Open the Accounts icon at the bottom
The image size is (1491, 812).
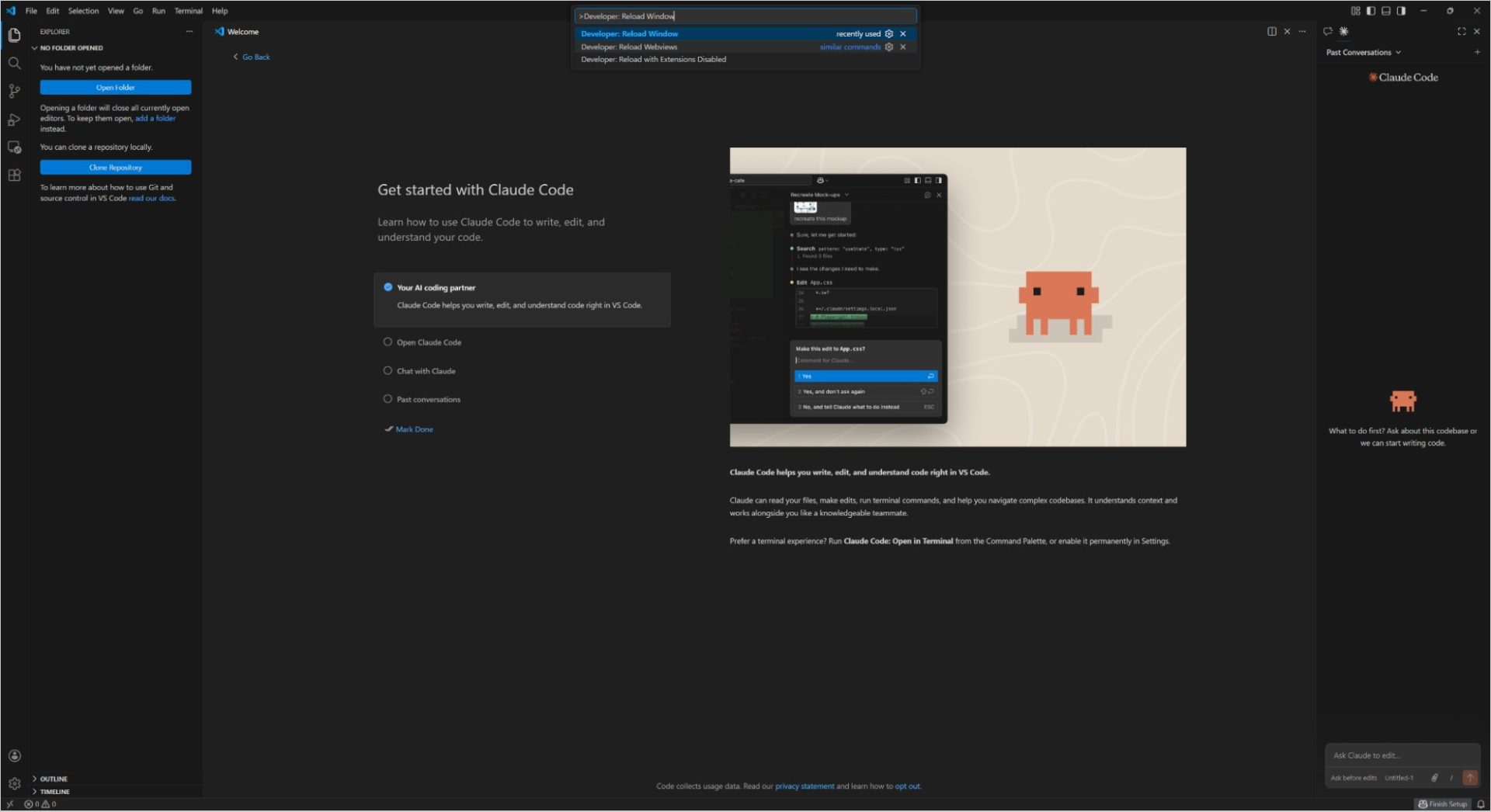coord(14,755)
